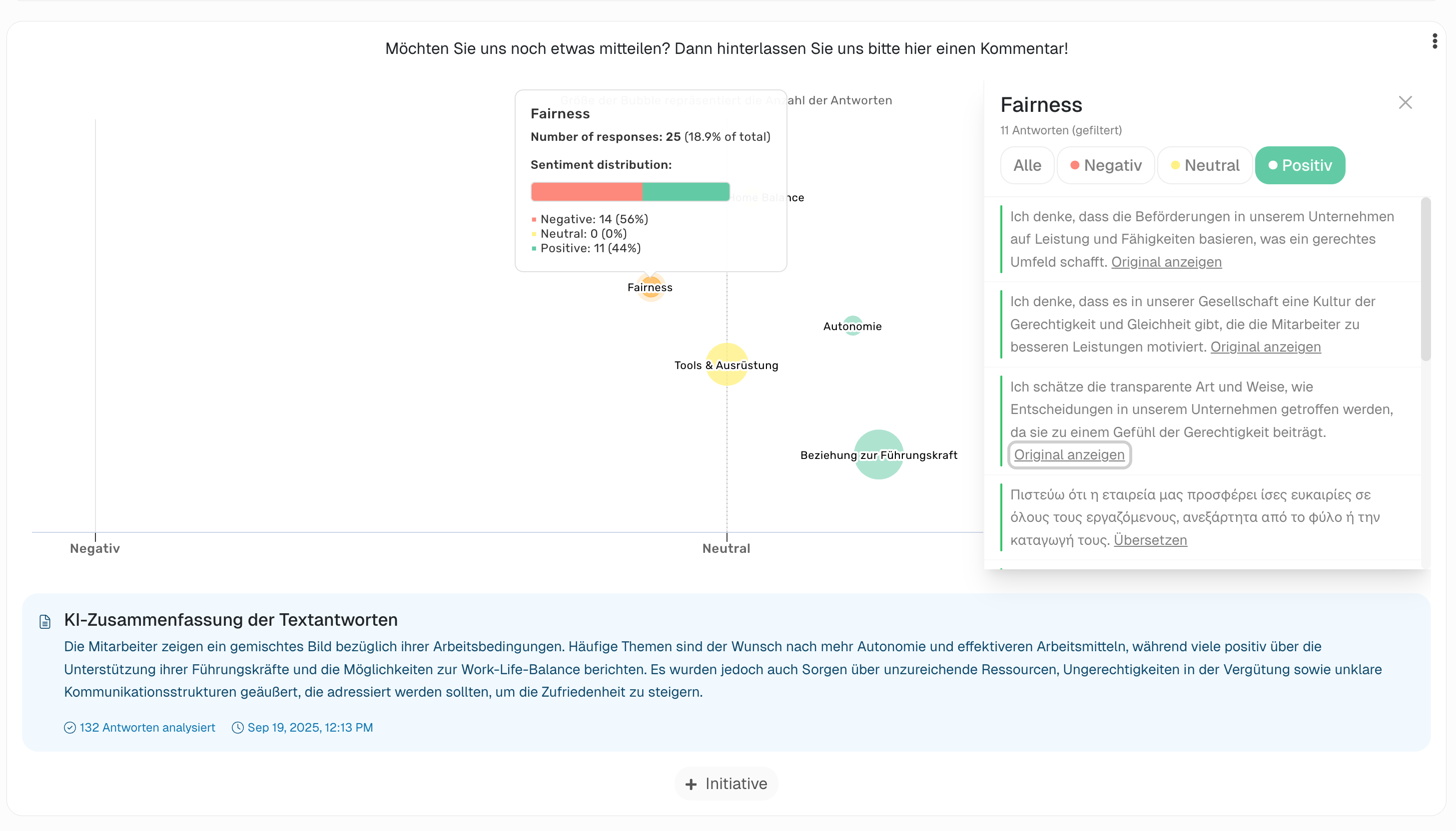The width and height of the screenshot is (1456, 831).
Task: Click Original anzeigen under the Beförderungen comment
Action: [x=1166, y=262]
